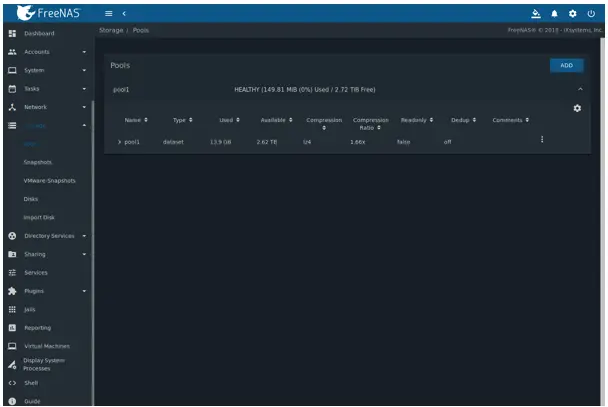The height and width of the screenshot is (407, 608).
Task: Sort by the Comments column
Action: point(511,120)
